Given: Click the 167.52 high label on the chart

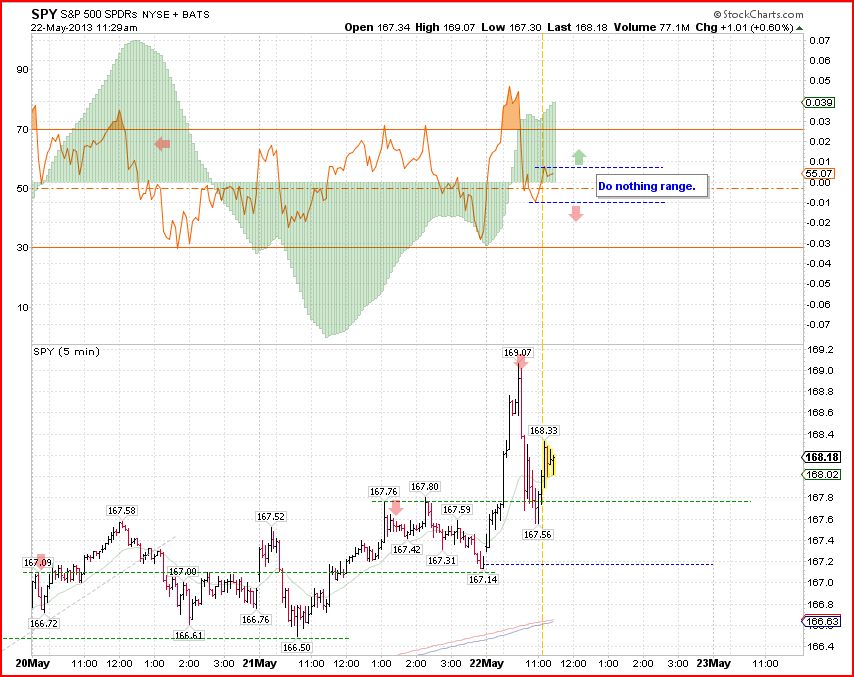Looking at the screenshot, I should coord(271,516).
